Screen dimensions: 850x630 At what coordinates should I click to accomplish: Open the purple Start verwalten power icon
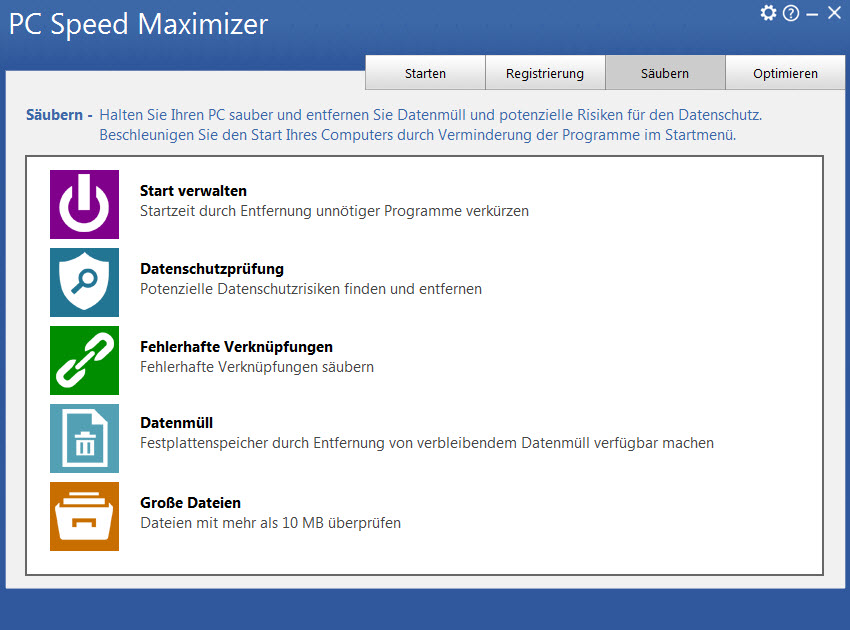[85, 204]
